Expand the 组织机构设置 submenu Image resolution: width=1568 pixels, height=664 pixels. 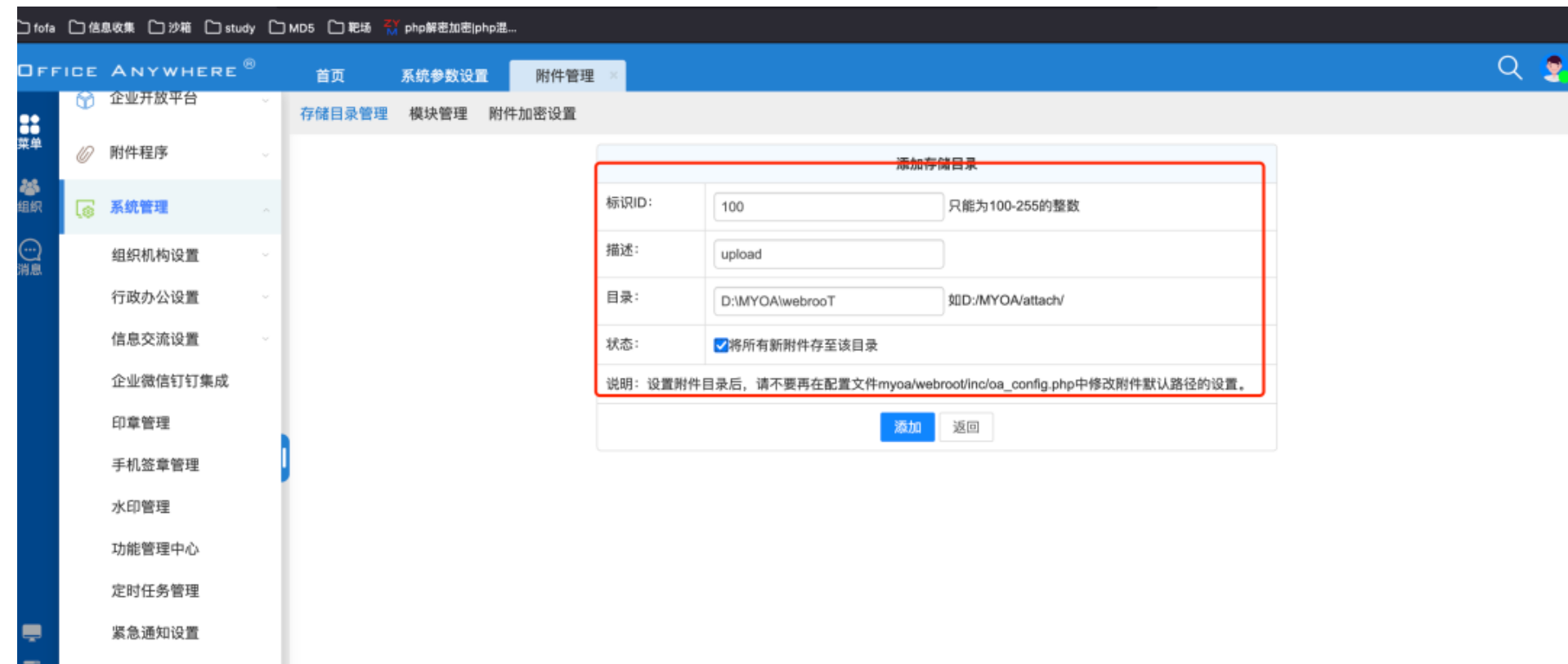266,255
